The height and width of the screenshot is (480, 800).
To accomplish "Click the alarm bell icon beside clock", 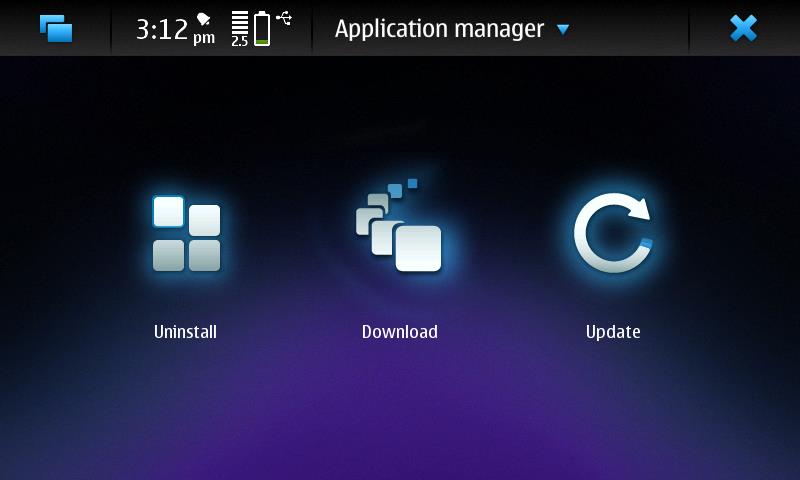I will pos(204,19).
